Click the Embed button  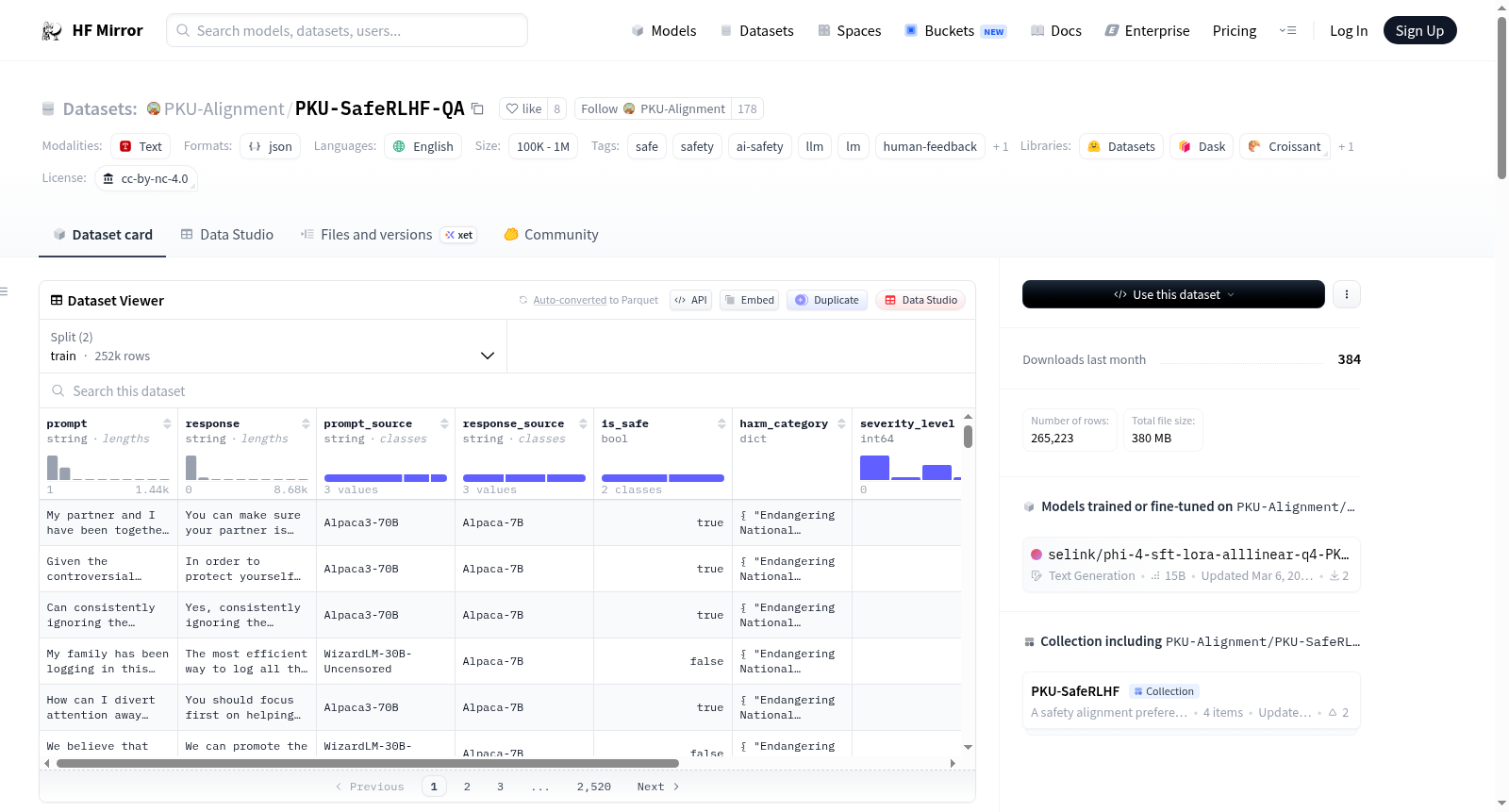point(749,300)
